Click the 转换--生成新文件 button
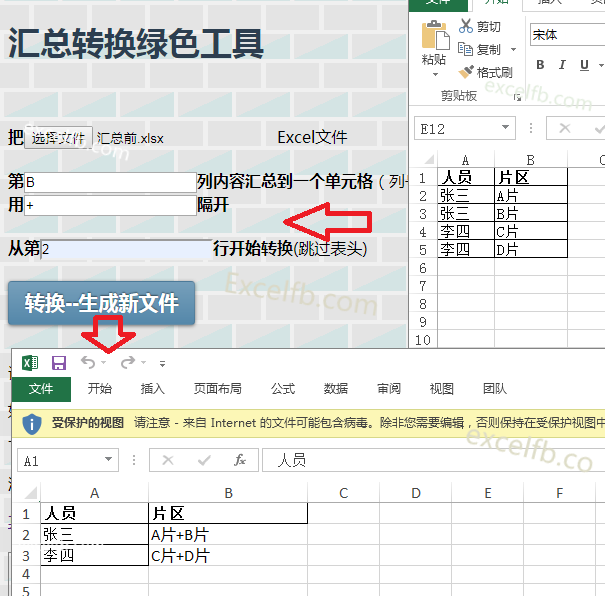The width and height of the screenshot is (605, 596). click(x=101, y=303)
